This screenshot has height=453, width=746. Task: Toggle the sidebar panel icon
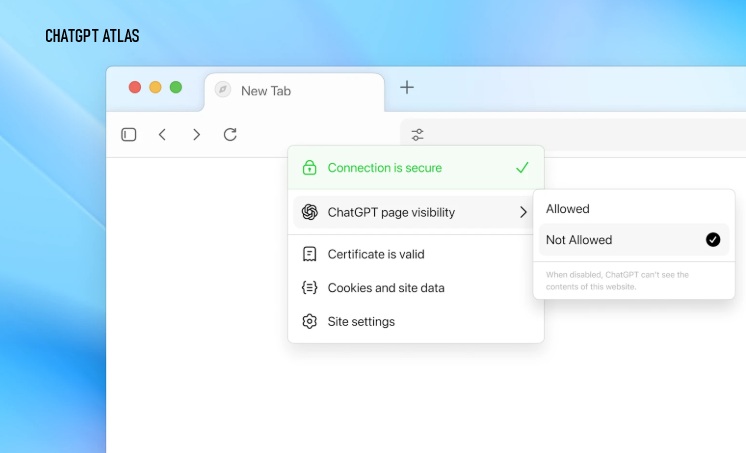pyautogui.click(x=128, y=135)
